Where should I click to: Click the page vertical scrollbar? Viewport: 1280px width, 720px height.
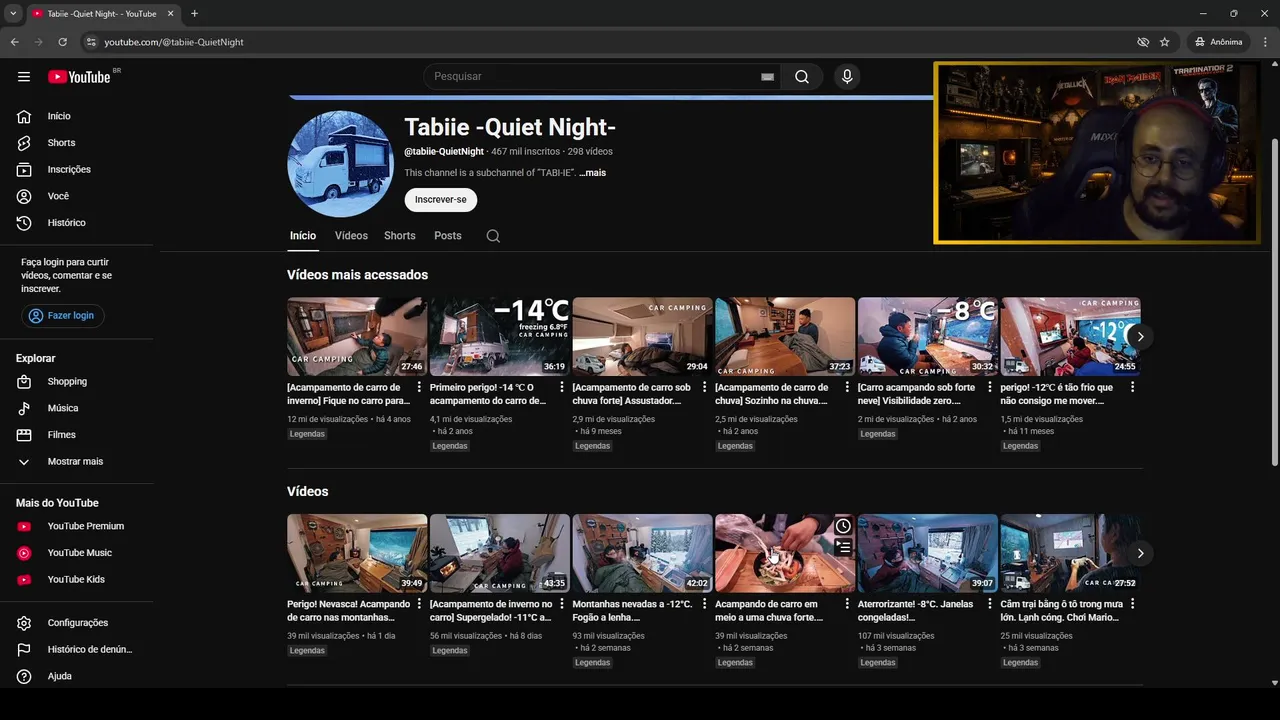(1274, 300)
